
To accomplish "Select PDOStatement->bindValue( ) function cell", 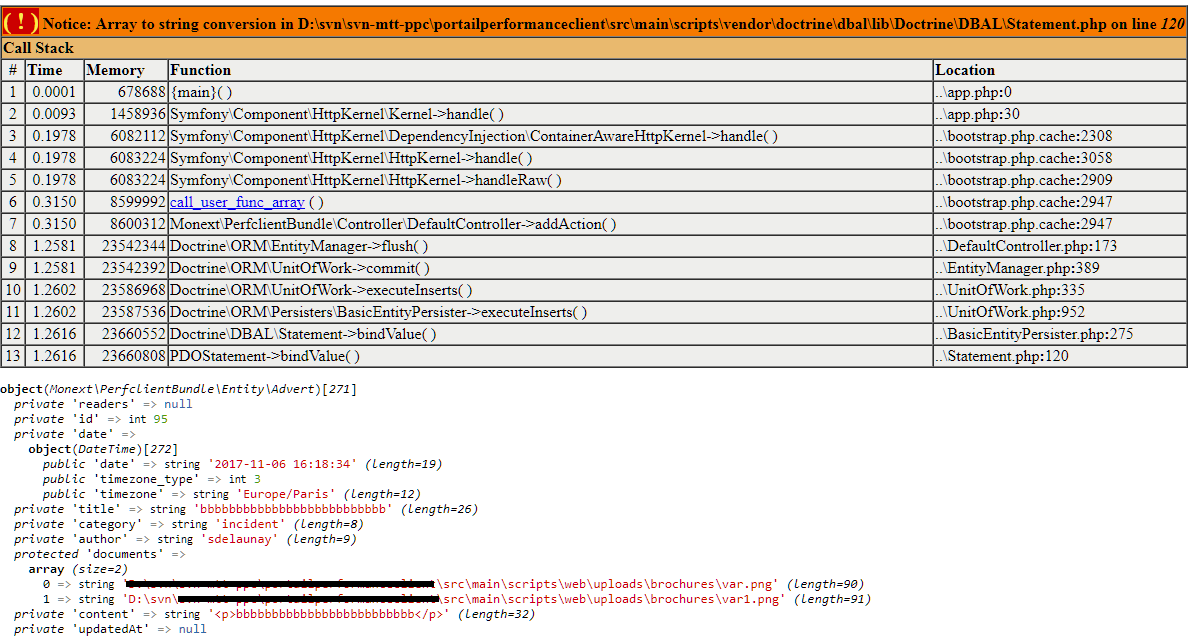I will [550, 357].
